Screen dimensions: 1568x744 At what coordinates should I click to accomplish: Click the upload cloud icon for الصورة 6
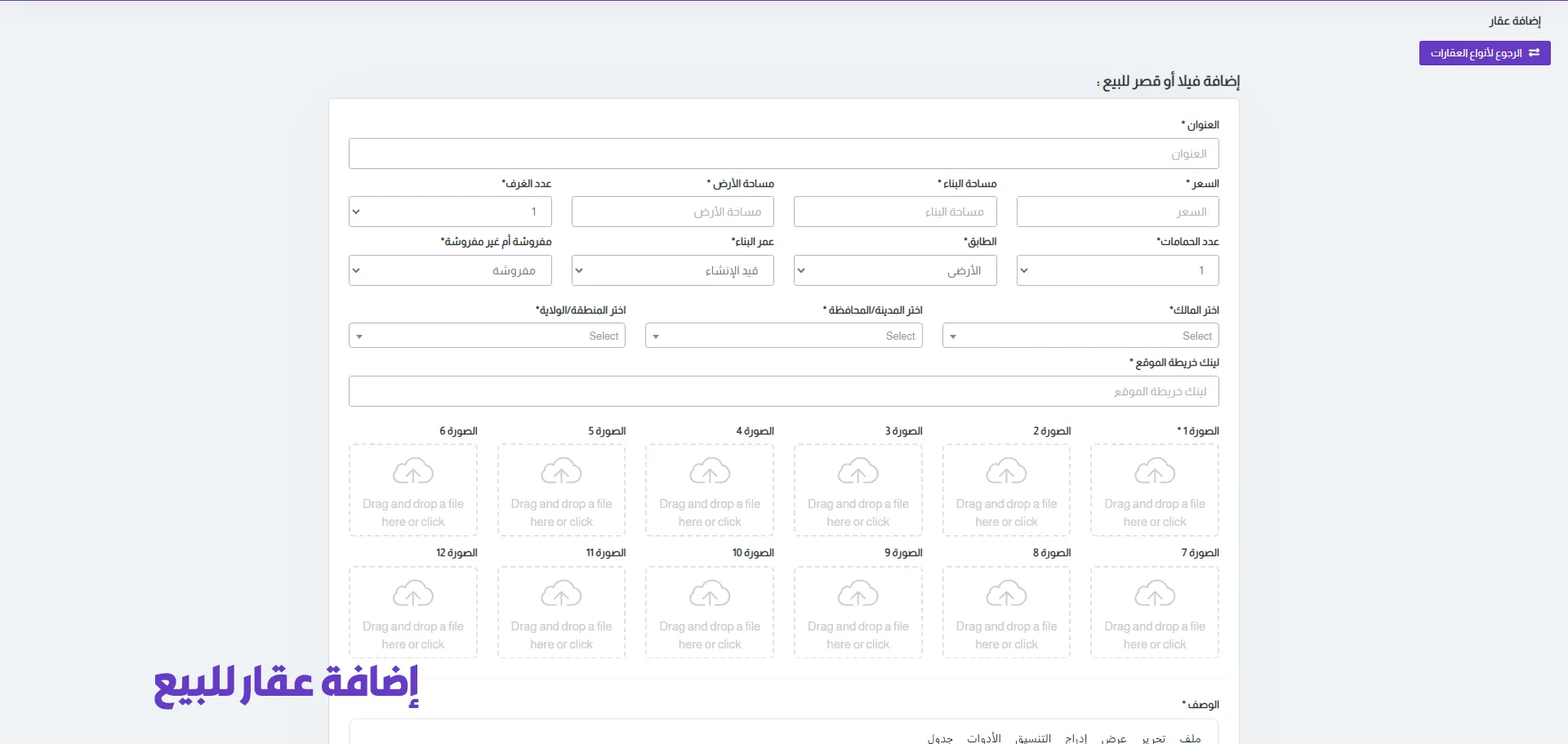point(413,471)
